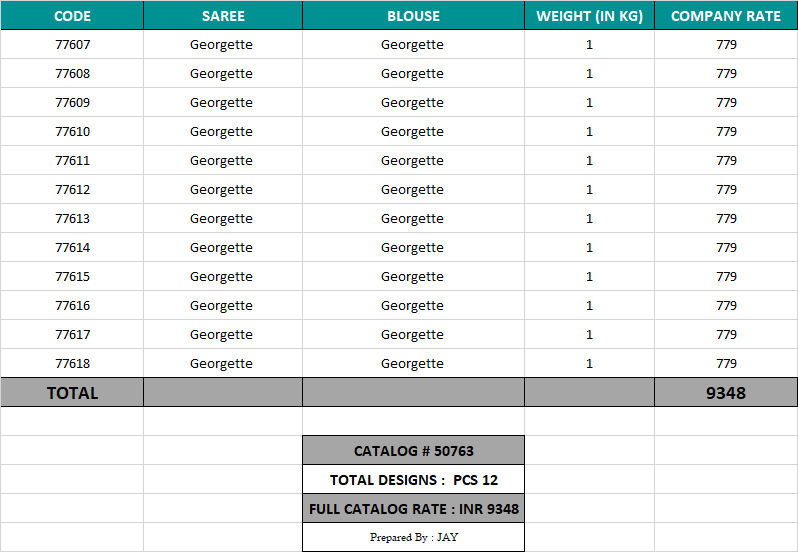
Task: Click the company rate for code 77617
Action: tap(726, 335)
